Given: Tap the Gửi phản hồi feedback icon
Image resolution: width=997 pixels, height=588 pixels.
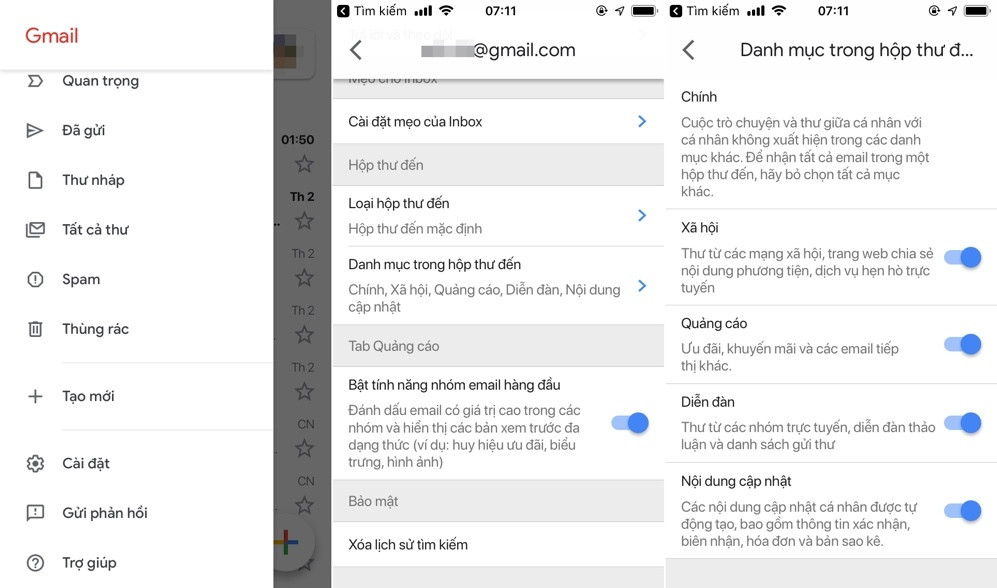Looking at the screenshot, I should (36, 513).
